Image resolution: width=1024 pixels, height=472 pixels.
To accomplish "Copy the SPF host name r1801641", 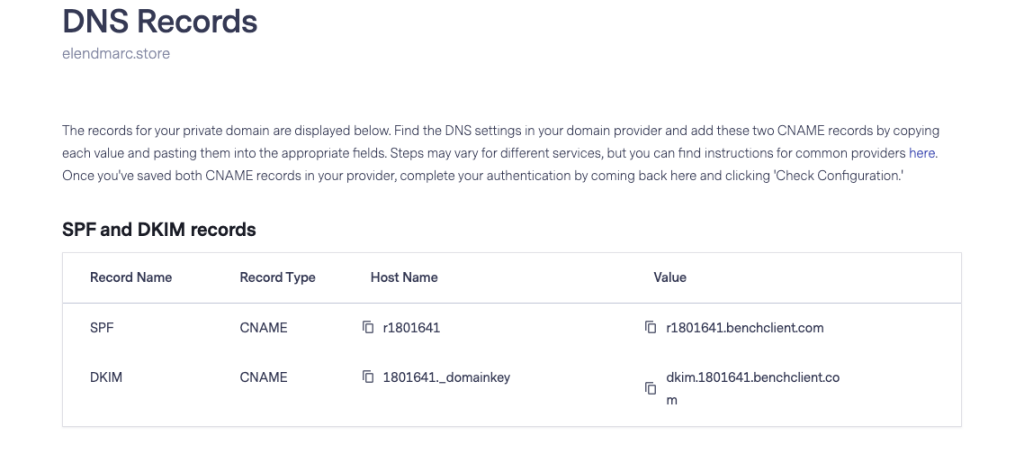I will point(366,327).
